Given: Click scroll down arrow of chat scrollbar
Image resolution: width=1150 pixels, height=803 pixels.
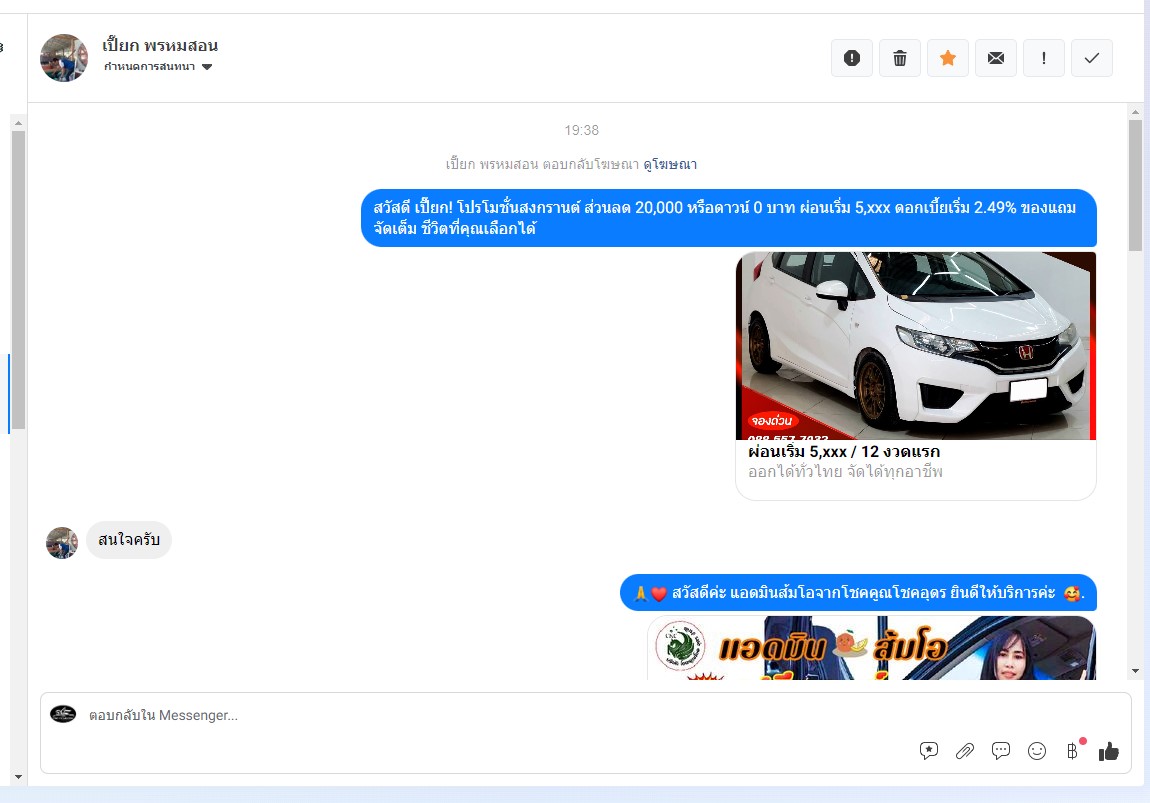Looking at the screenshot, I should [x=1135, y=670].
